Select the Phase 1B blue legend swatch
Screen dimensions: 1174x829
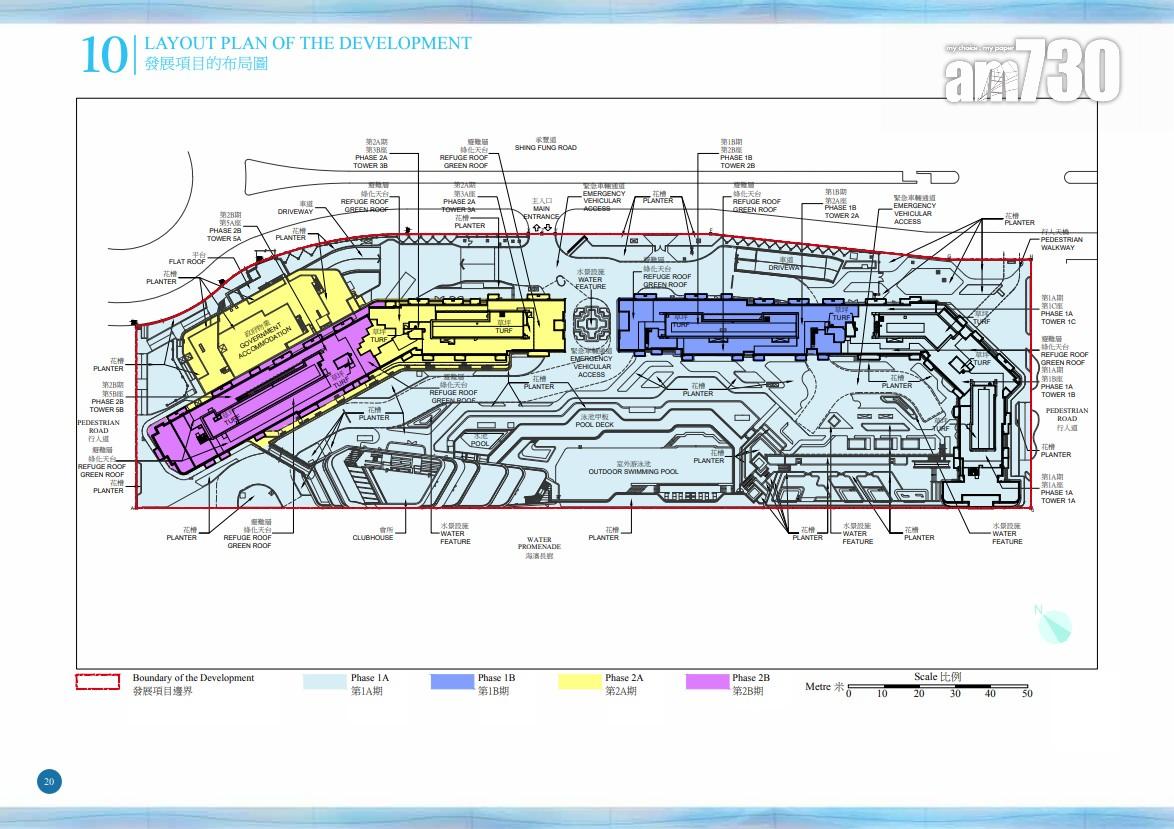[x=451, y=683]
